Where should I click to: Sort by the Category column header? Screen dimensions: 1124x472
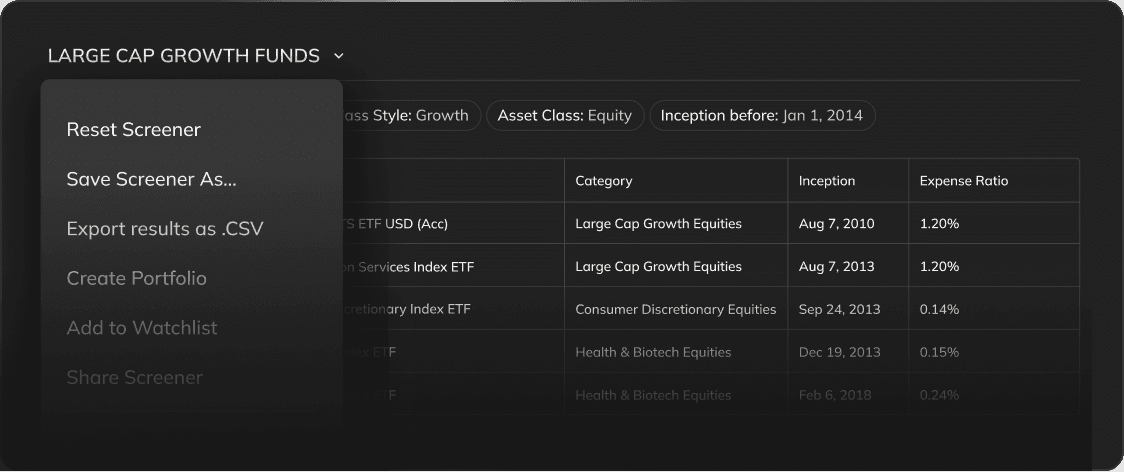(x=604, y=181)
